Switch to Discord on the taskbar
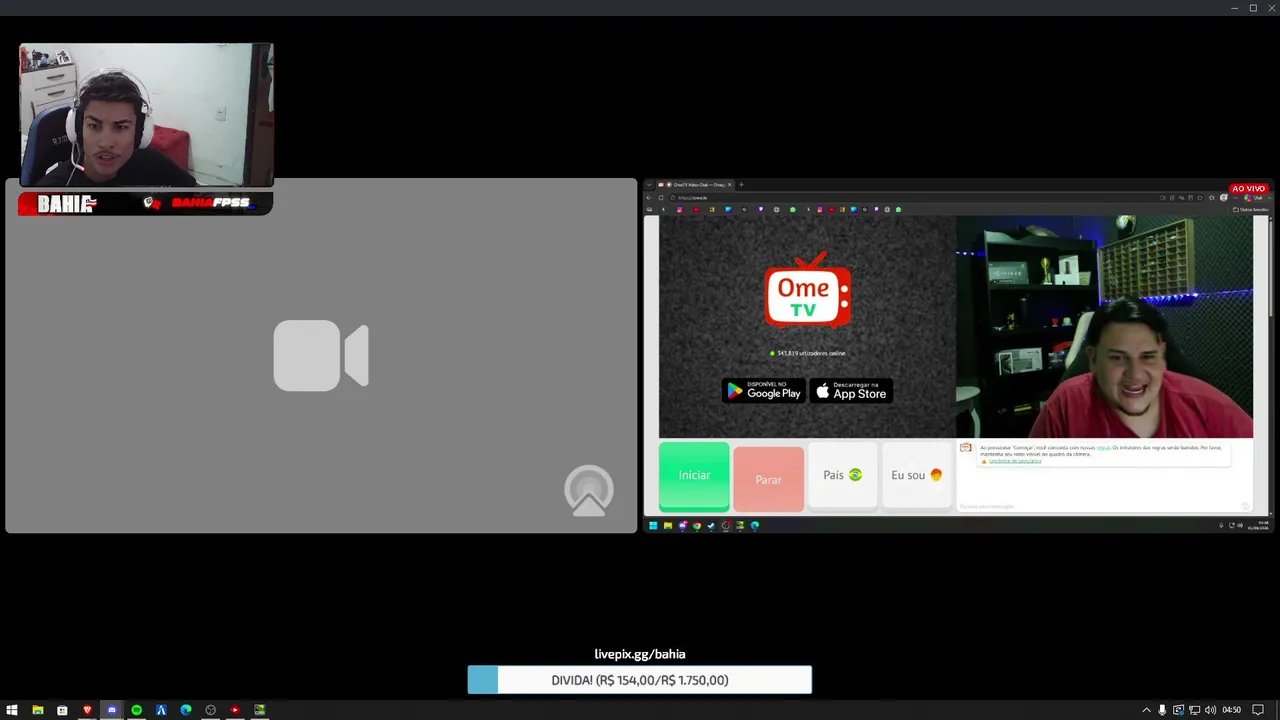 point(112,710)
